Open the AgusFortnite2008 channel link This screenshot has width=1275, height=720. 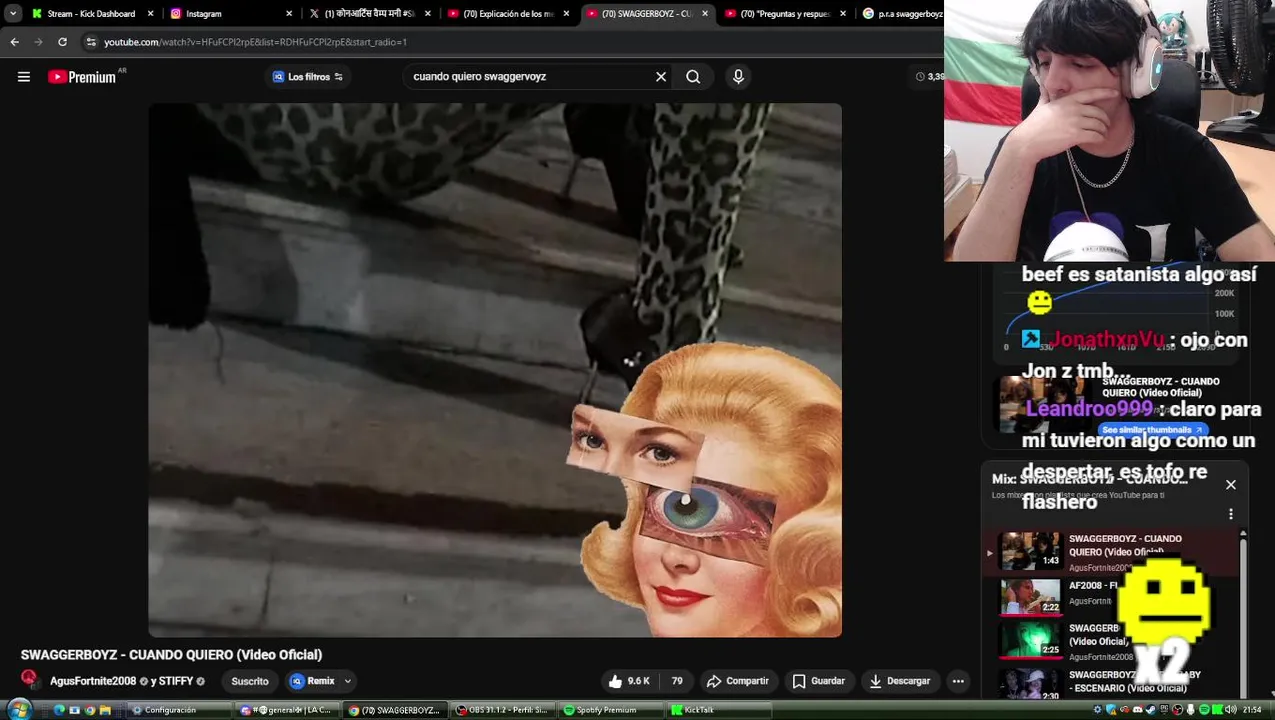click(x=93, y=681)
